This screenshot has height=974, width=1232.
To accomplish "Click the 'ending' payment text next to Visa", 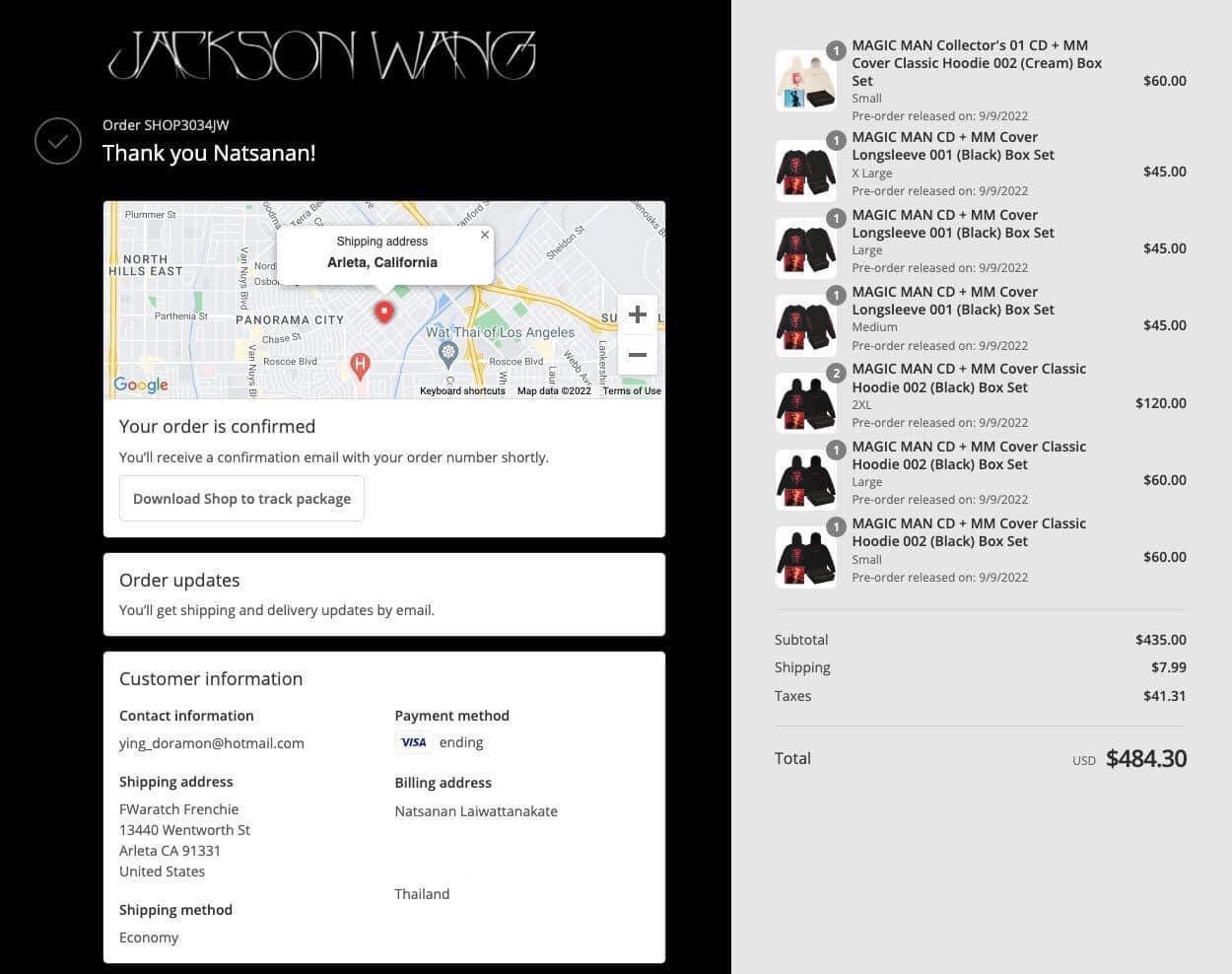I will point(461,742).
